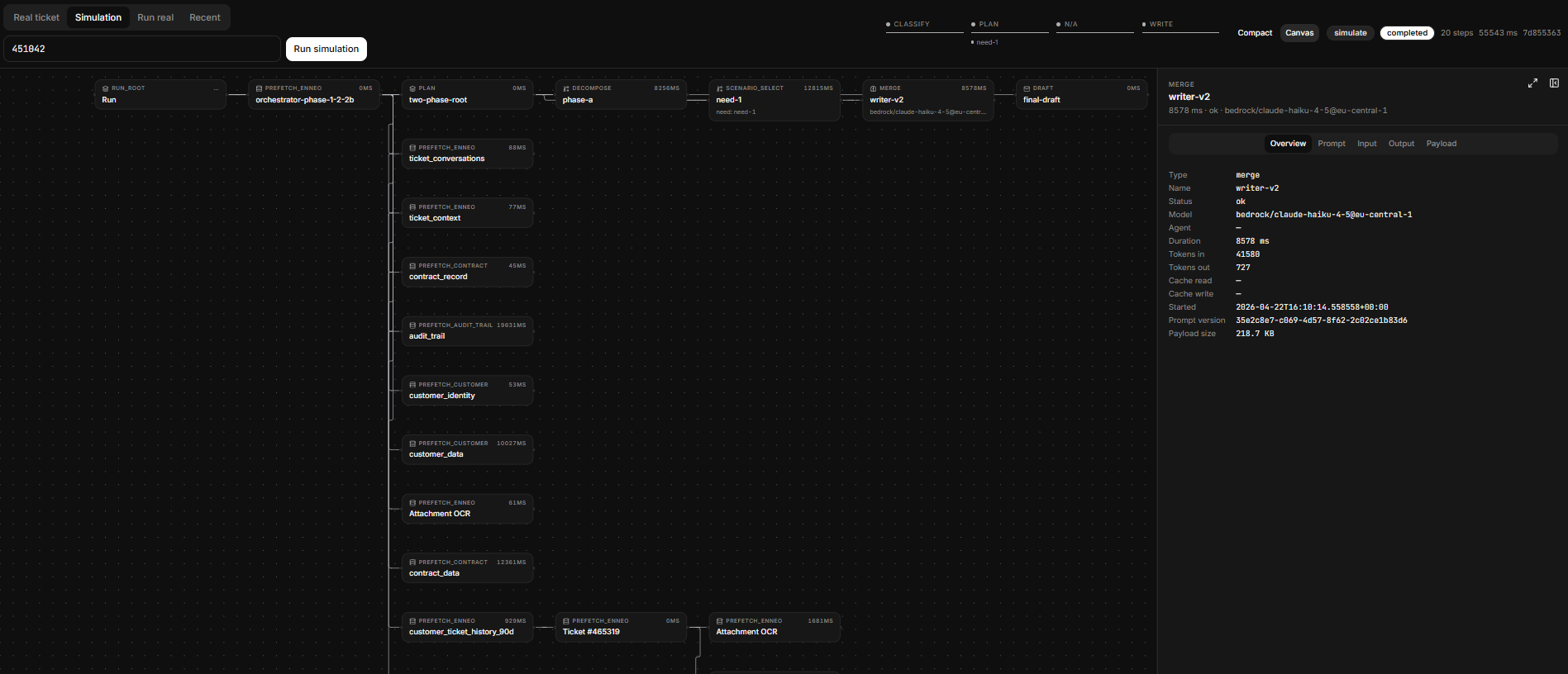The height and width of the screenshot is (674, 1568).
Task: Select the audit_trail node
Action: tap(468, 331)
